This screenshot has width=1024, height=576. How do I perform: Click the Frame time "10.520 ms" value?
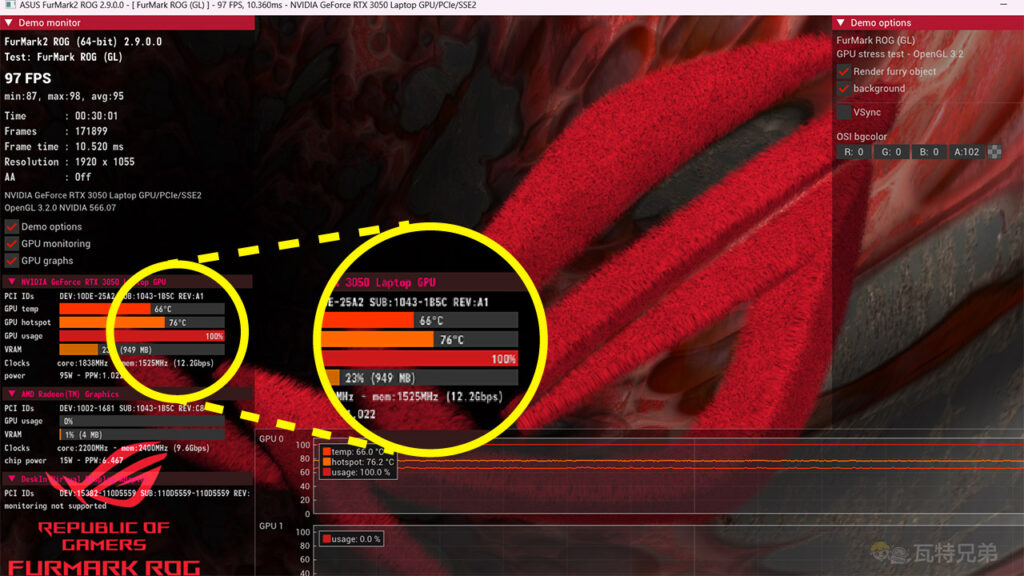click(x=99, y=147)
